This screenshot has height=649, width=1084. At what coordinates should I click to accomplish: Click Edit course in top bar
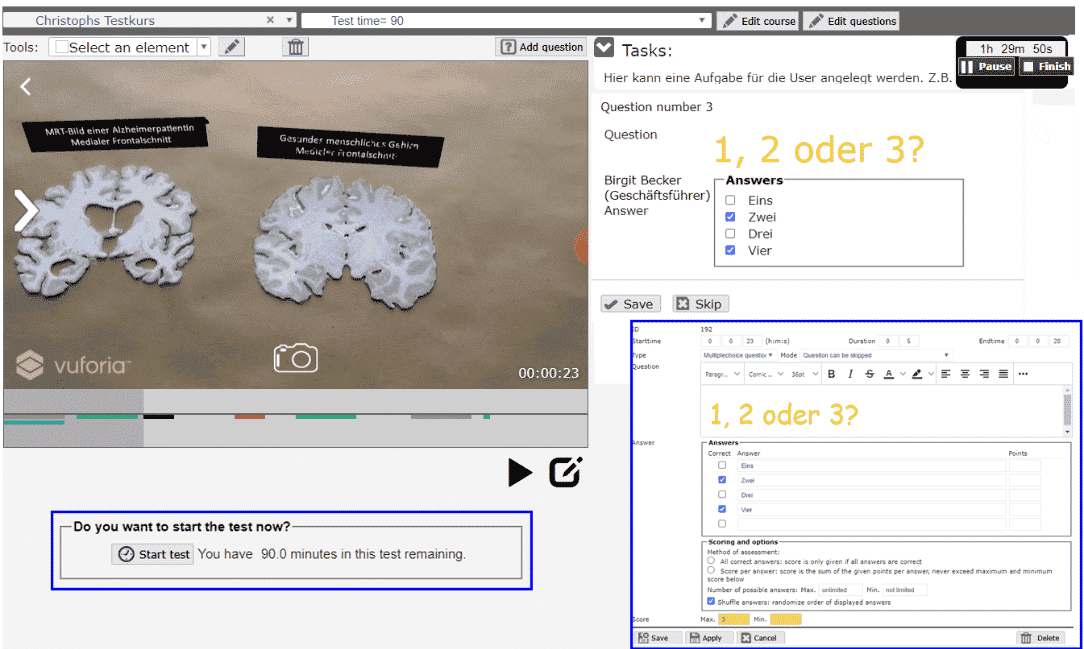pyautogui.click(x=758, y=21)
